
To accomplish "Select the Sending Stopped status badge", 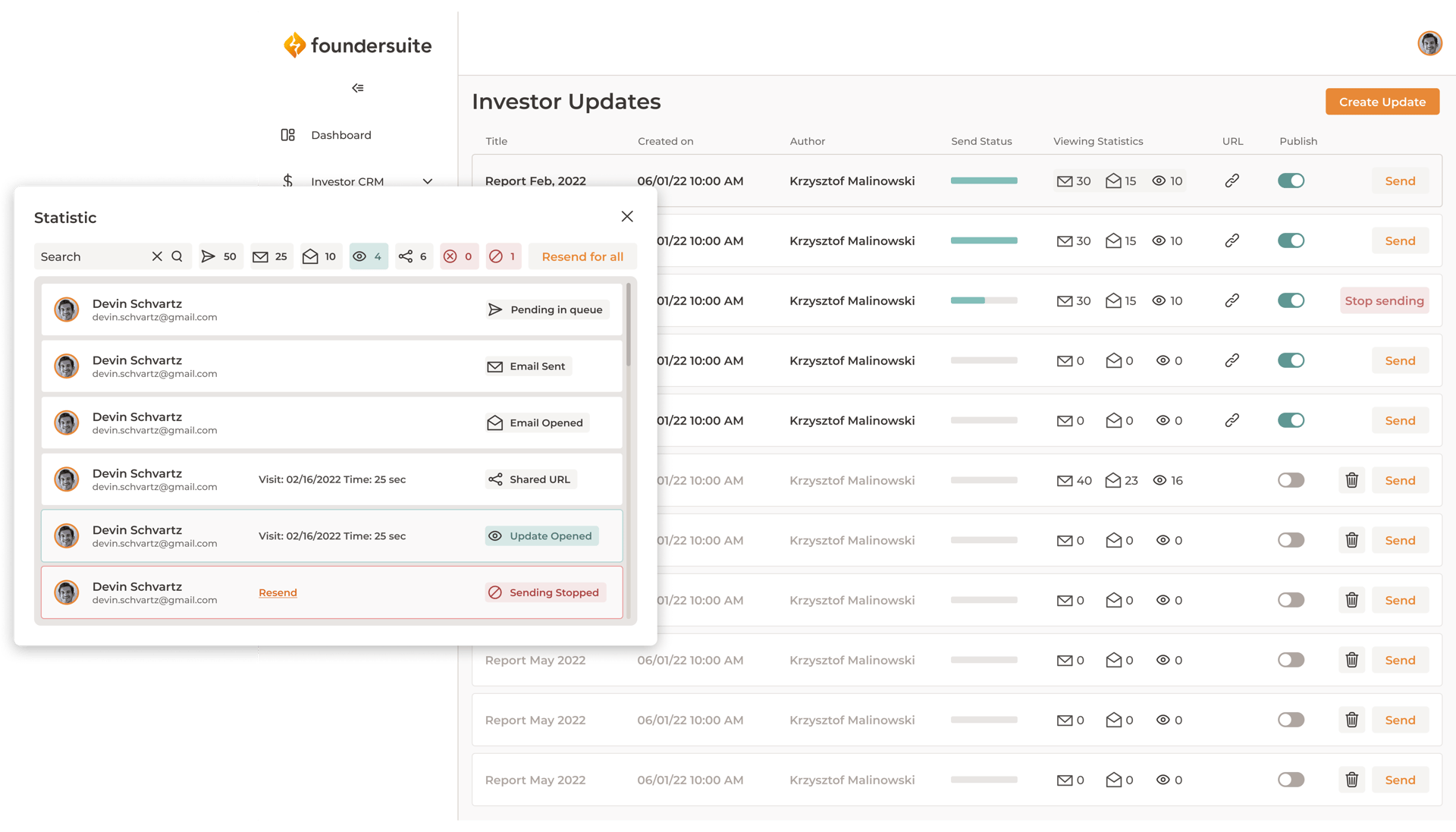I will pyautogui.click(x=545, y=592).
